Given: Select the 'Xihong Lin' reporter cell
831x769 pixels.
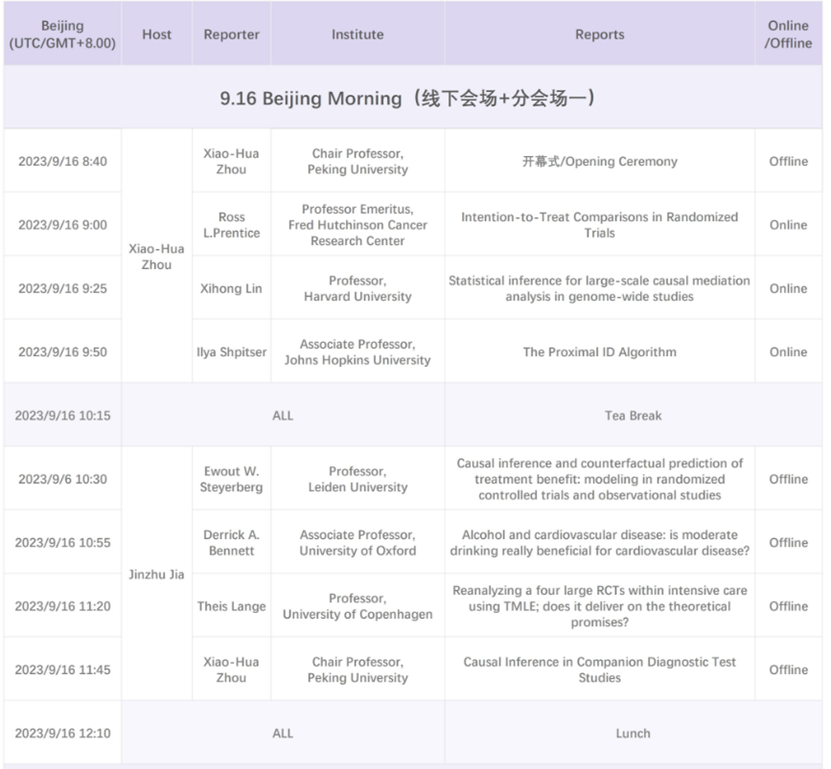Looking at the screenshot, I should (x=231, y=289).
